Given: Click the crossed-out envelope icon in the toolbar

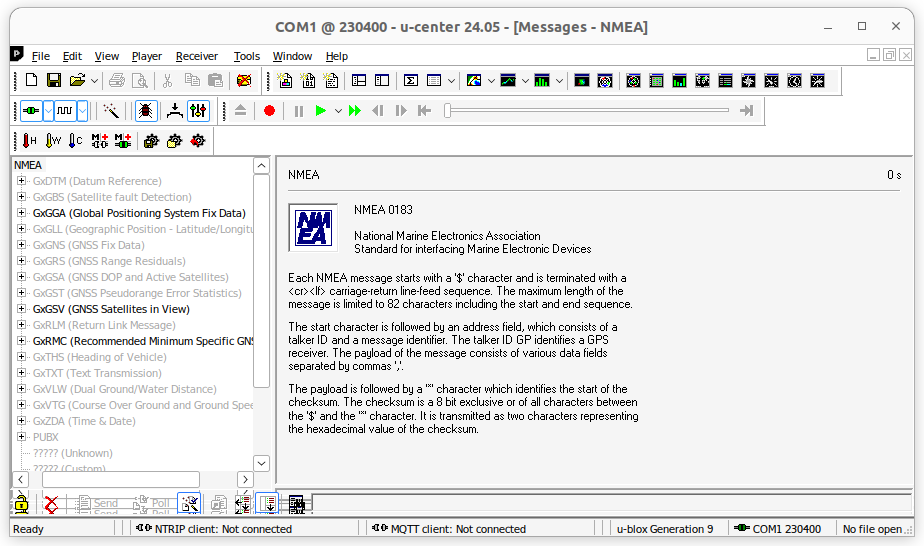Looking at the screenshot, I should [244, 81].
